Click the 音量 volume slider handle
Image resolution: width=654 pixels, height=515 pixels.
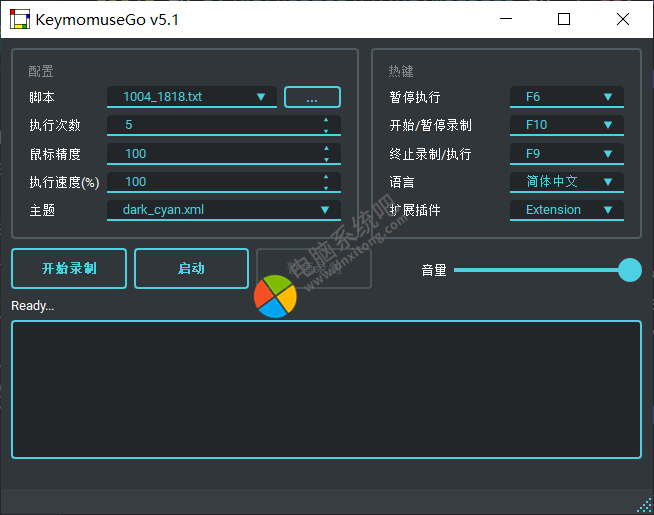[x=630, y=270]
